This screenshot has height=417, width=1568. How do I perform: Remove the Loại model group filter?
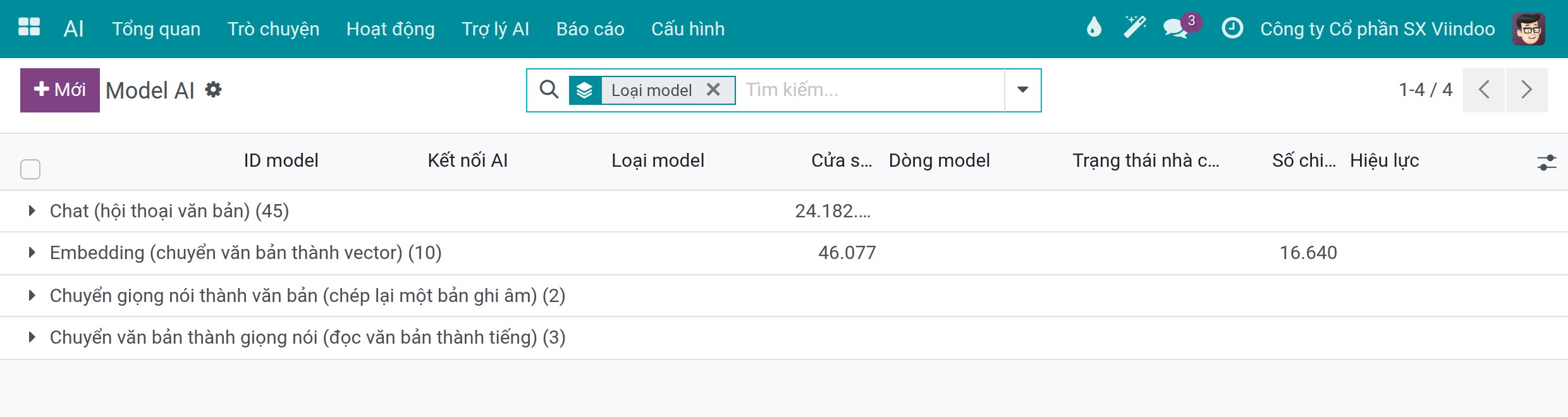click(x=713, y=90)
